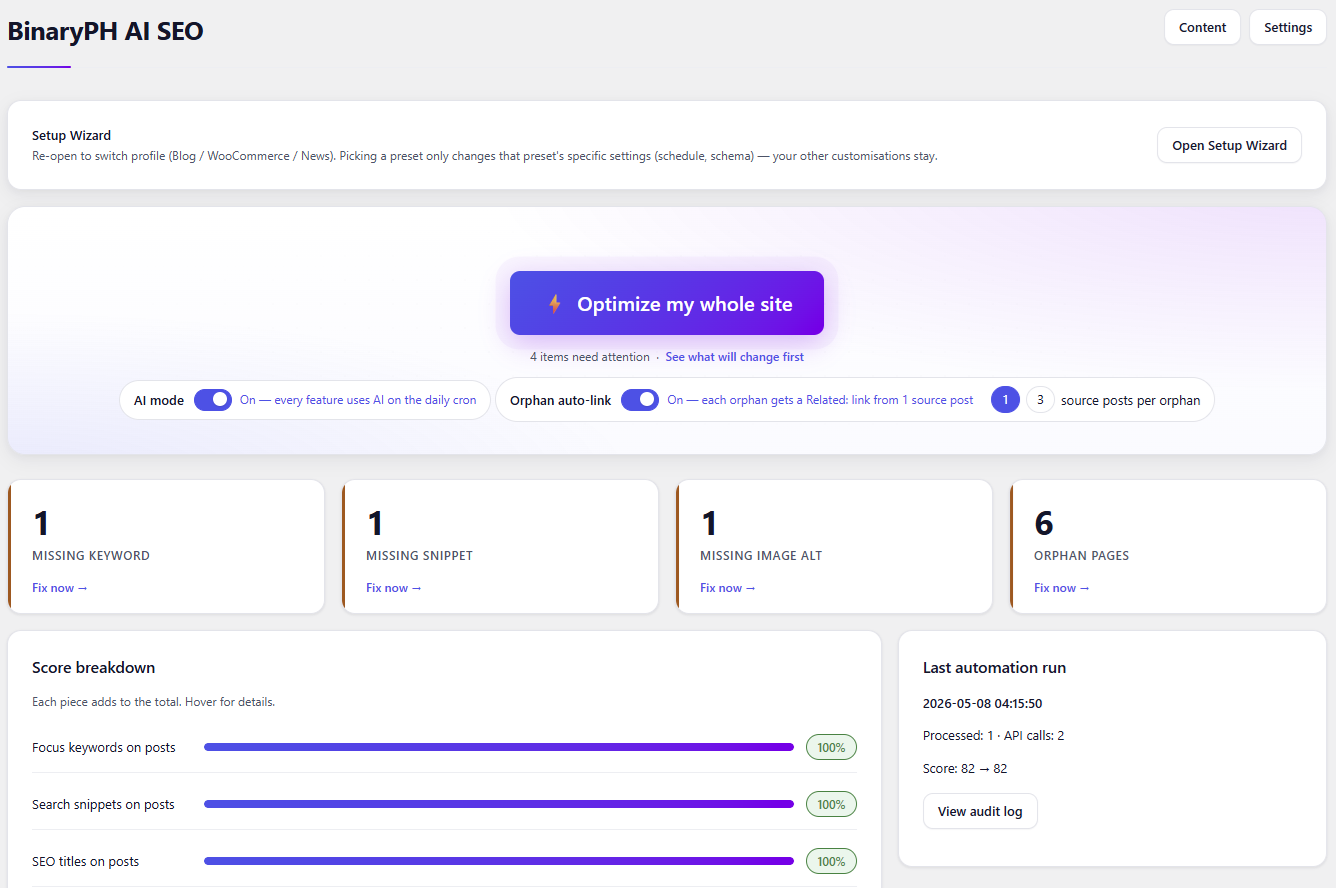Toggle the Orphan auto-link switch
This screenshot has width=1336, height=888.
(640, 400)
